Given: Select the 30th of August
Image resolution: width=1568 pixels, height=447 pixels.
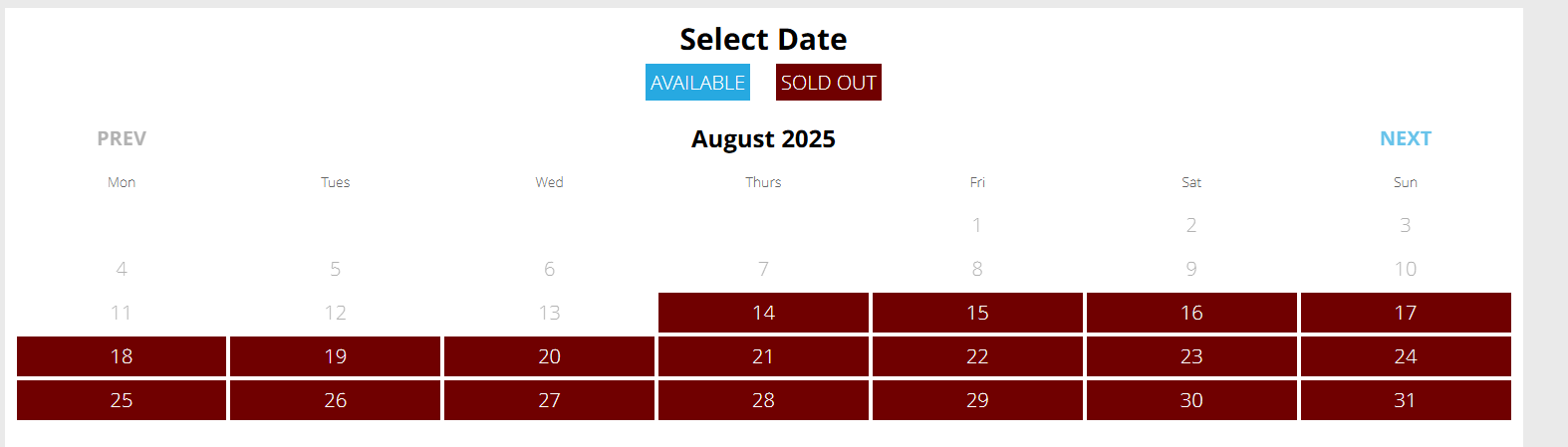Looking at the screenshot, I should 1191,400.
